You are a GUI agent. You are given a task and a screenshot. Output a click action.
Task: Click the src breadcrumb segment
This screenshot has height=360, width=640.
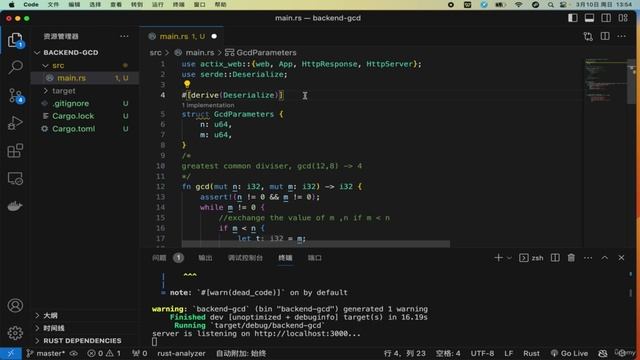pyautogui.click(x=156, y=53)
